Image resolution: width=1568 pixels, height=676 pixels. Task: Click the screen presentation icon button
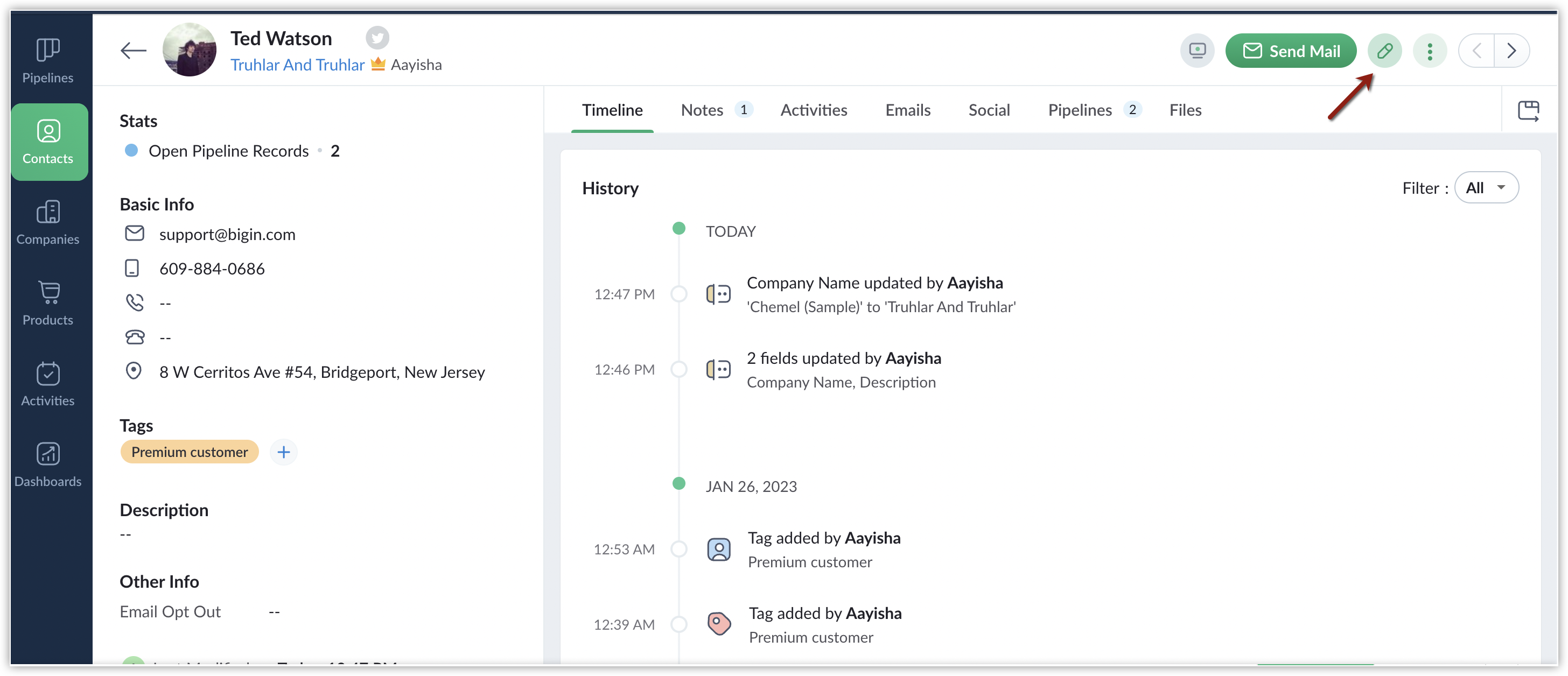coord(1198,51)
